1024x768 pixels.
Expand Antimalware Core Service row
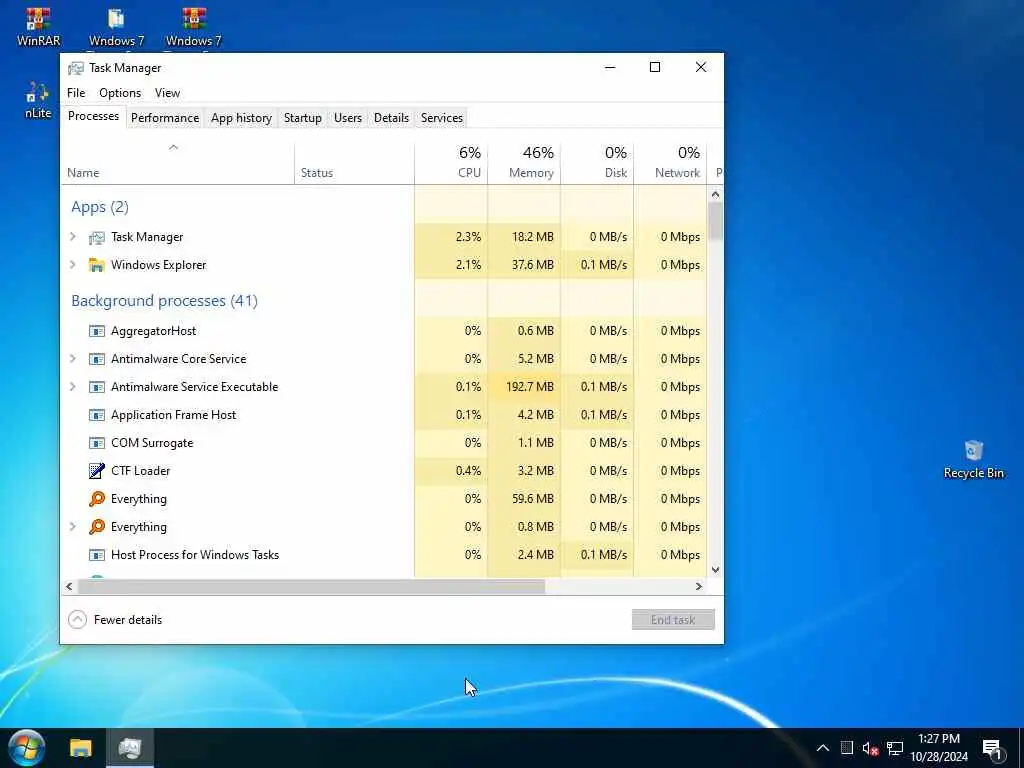pyautogui.click(x=73, y=359)
